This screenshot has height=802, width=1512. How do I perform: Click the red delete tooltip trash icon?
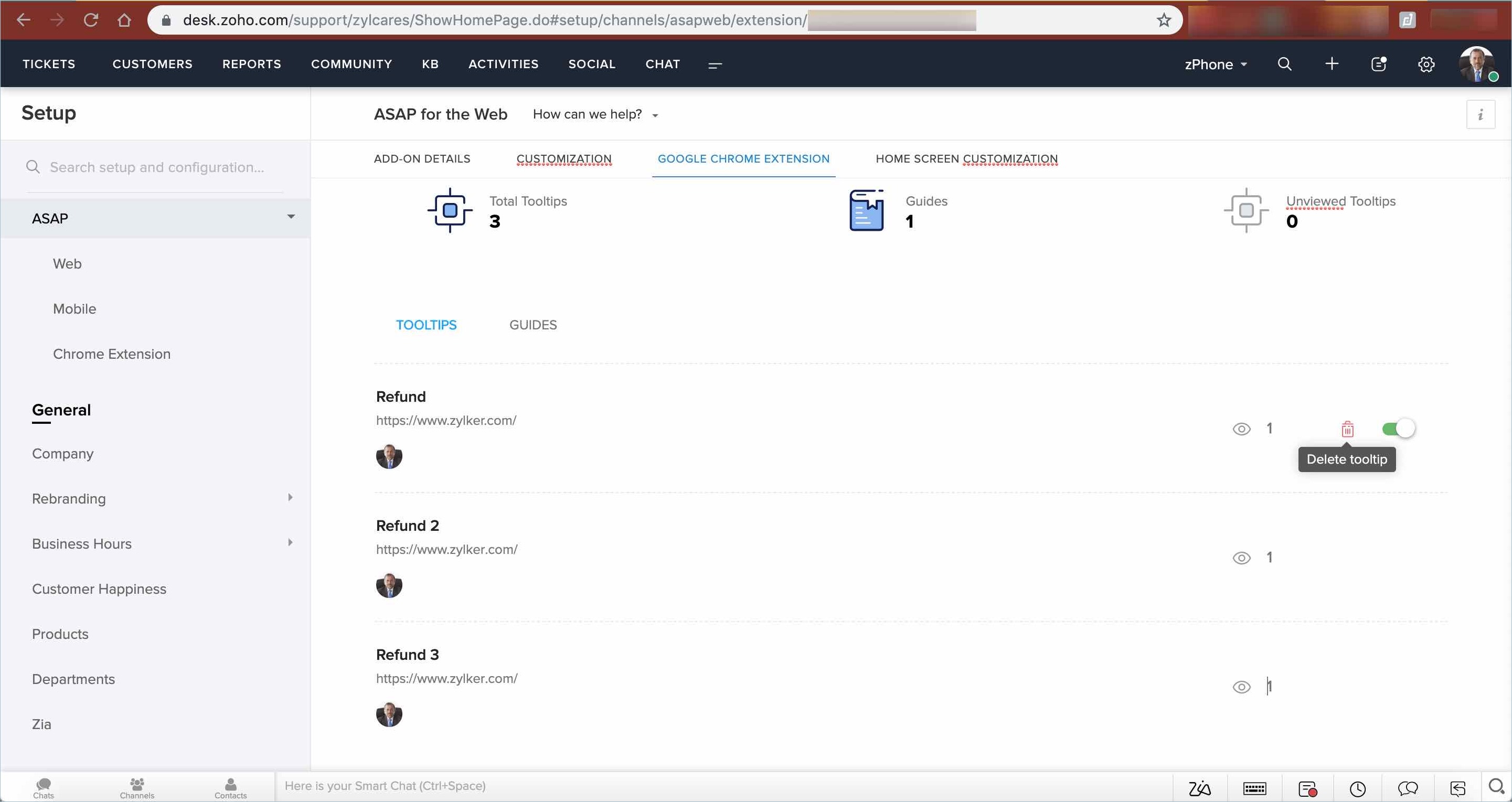click(1347, 429)
